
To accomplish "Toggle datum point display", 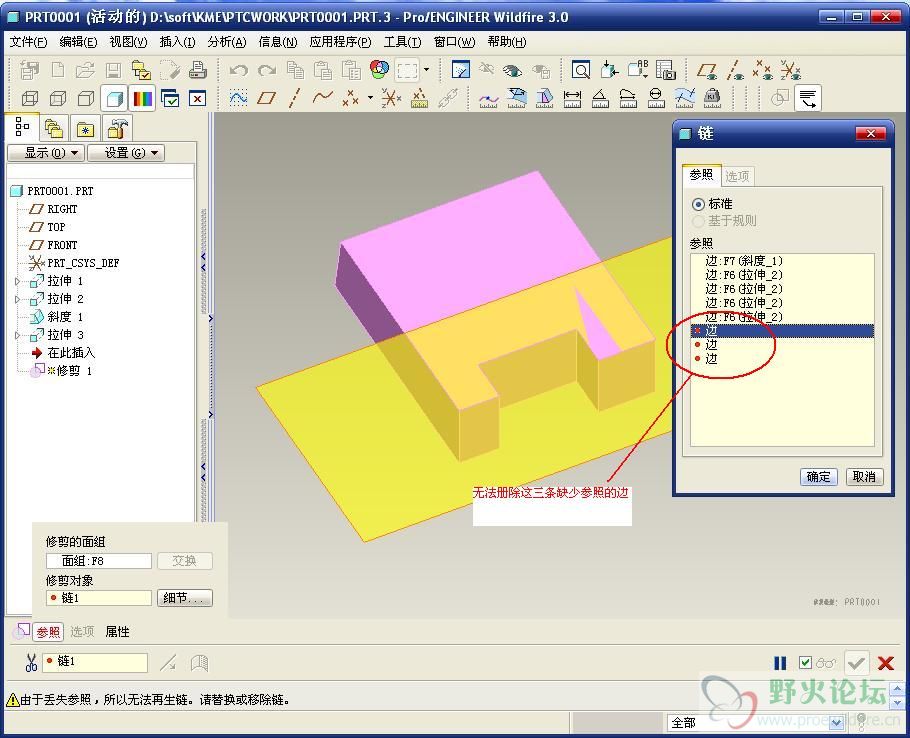I will 763,71.
